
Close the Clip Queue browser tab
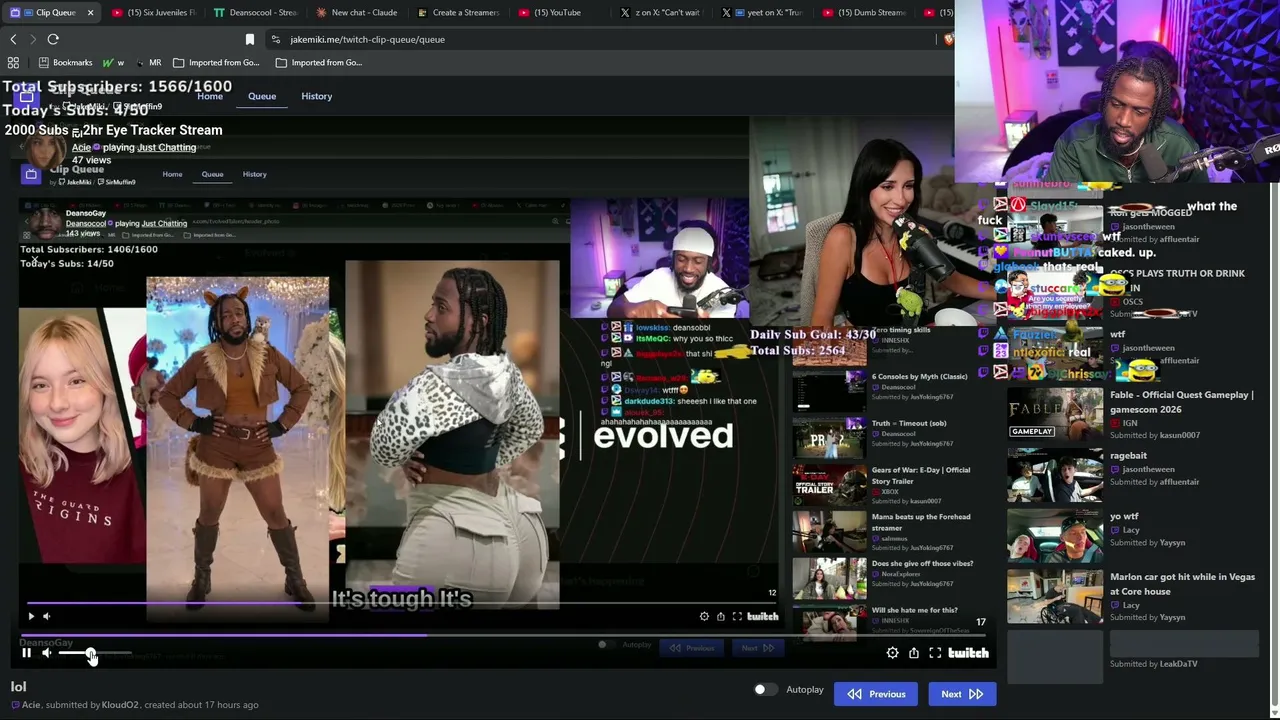(x=90, y=13)
